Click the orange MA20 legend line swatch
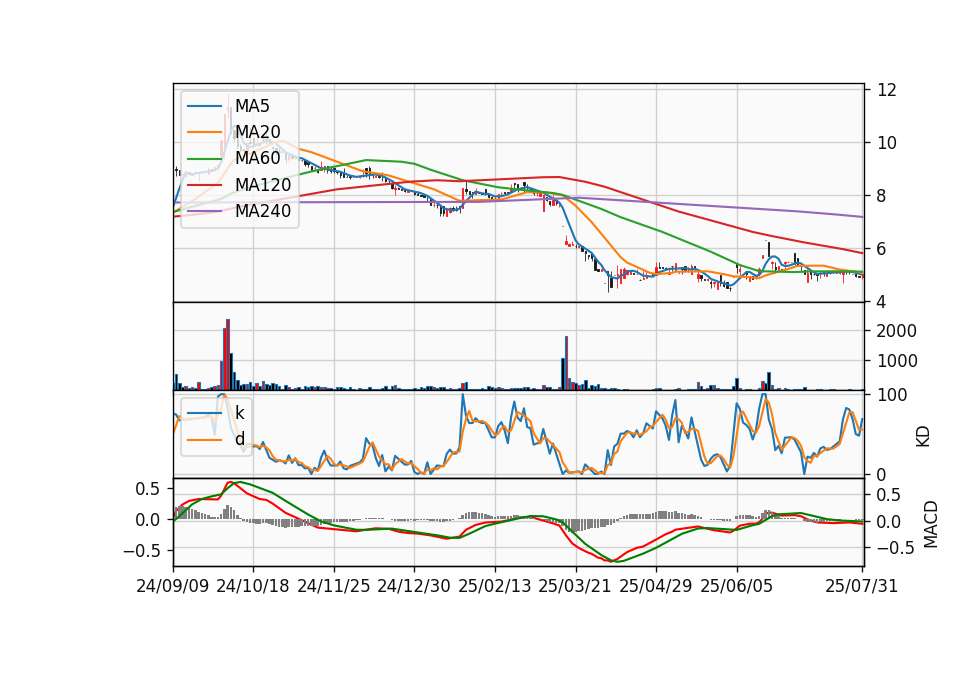960x690 pixels. click(204, 132)
